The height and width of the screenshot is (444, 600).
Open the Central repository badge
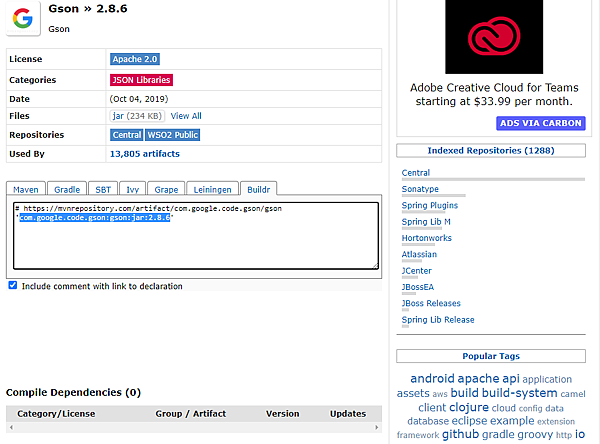pyautogui.click(x=127, y=135)
